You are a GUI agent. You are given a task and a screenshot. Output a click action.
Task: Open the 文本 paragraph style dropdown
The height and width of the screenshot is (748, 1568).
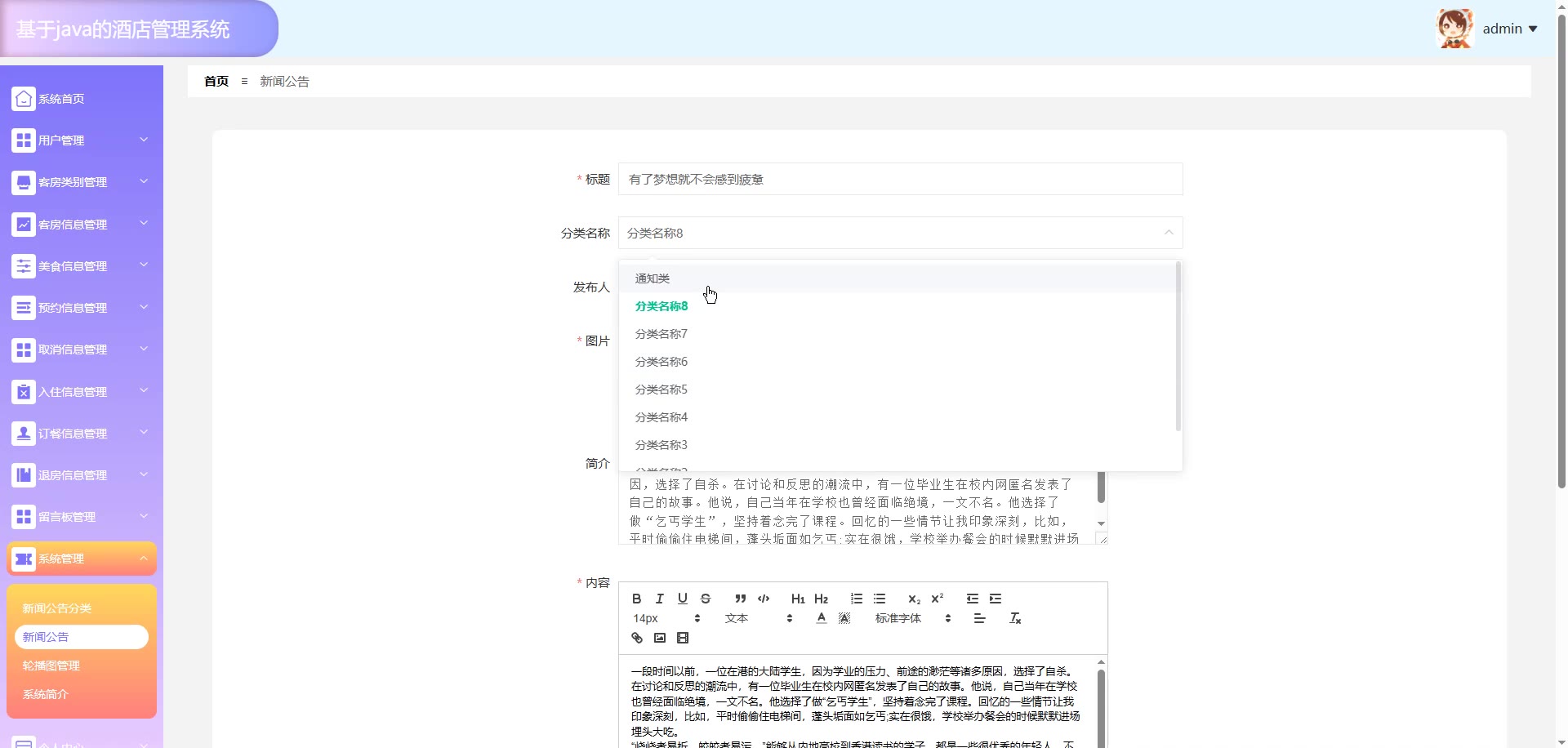[759, 618]
